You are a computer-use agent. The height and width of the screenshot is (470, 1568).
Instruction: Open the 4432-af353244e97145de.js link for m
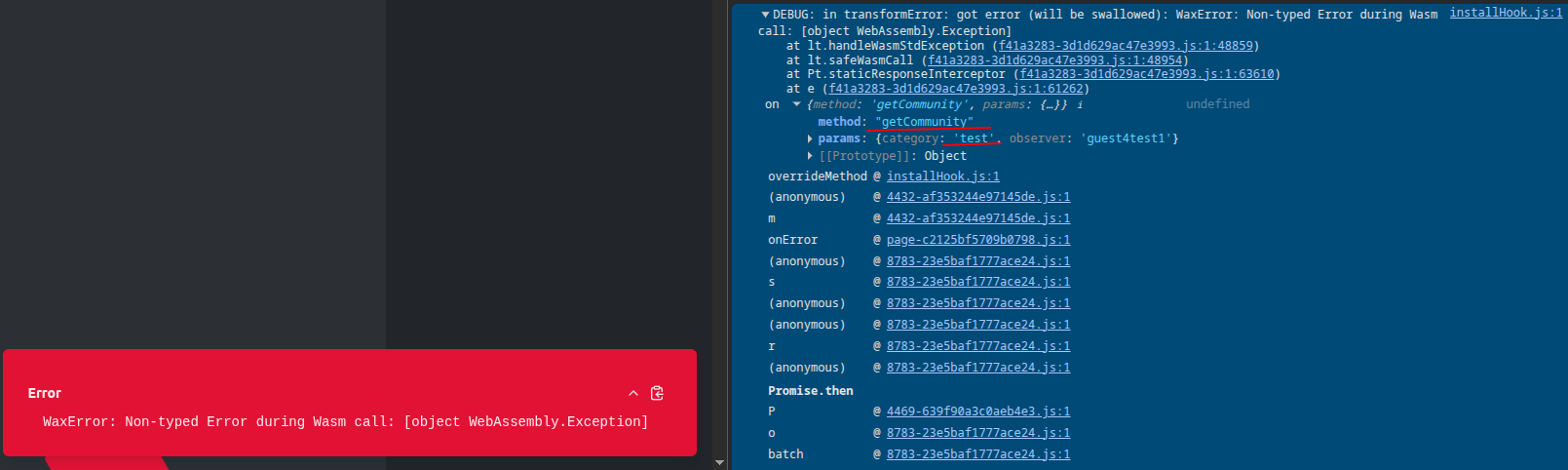click(x=977, y=218)
